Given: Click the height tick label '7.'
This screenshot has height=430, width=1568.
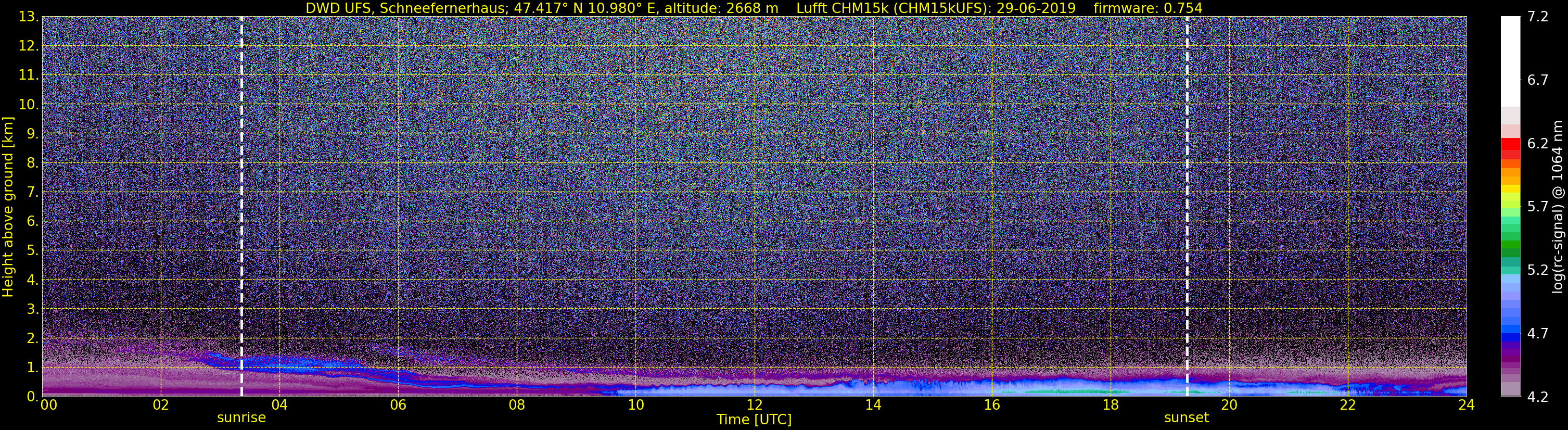Looking at the screenshot, I should pos(33,192).
